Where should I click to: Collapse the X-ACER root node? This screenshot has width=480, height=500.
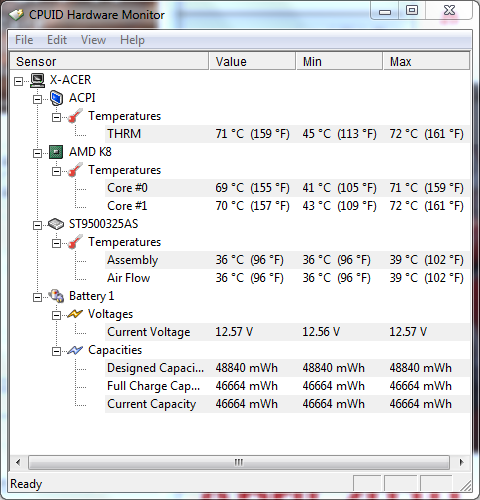[x=19, y=81]
